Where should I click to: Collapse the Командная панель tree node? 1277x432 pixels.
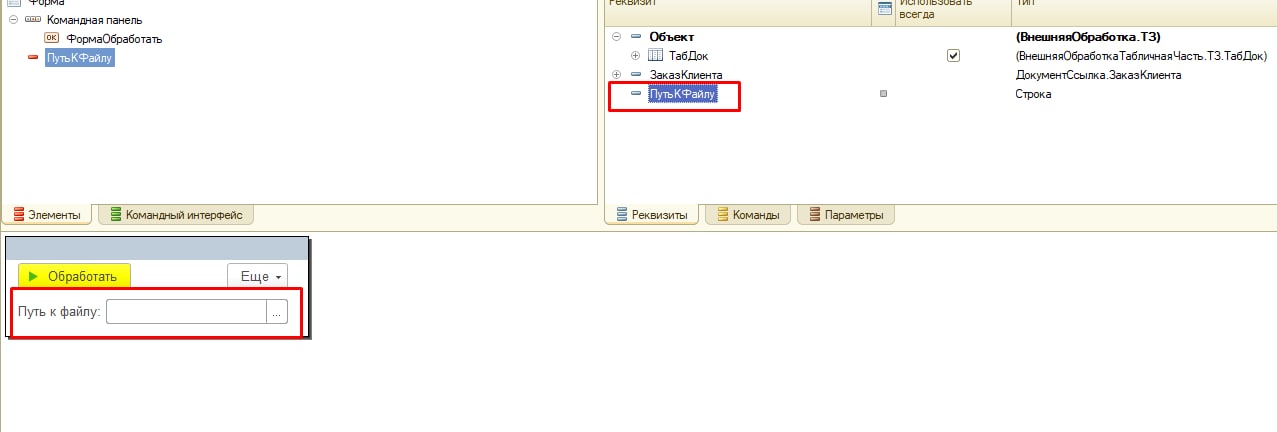click(13, 20)
